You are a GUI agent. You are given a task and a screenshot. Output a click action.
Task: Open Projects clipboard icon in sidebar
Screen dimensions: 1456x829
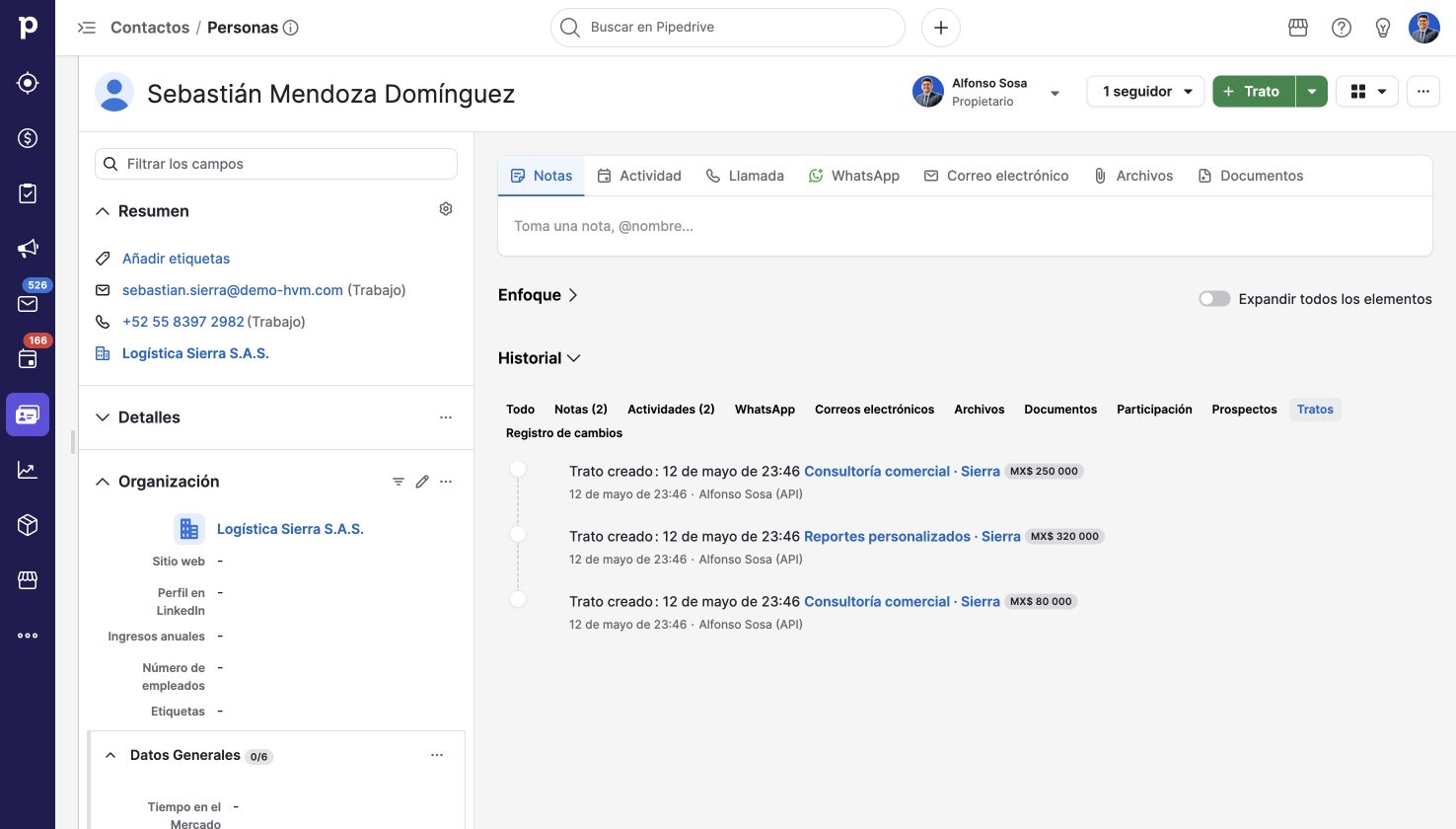click(28, 193)
